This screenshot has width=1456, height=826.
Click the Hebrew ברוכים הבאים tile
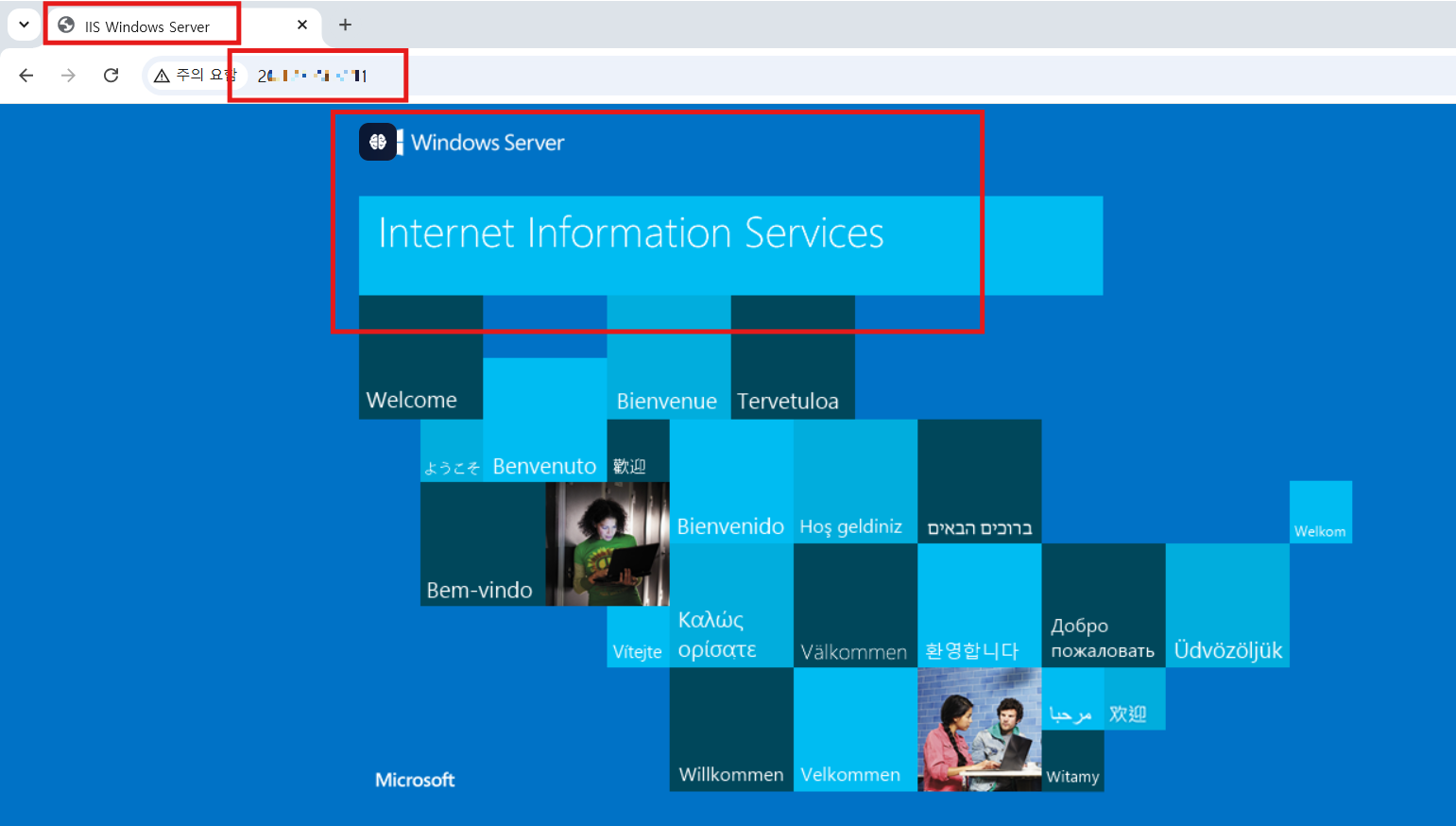[979, 481]
